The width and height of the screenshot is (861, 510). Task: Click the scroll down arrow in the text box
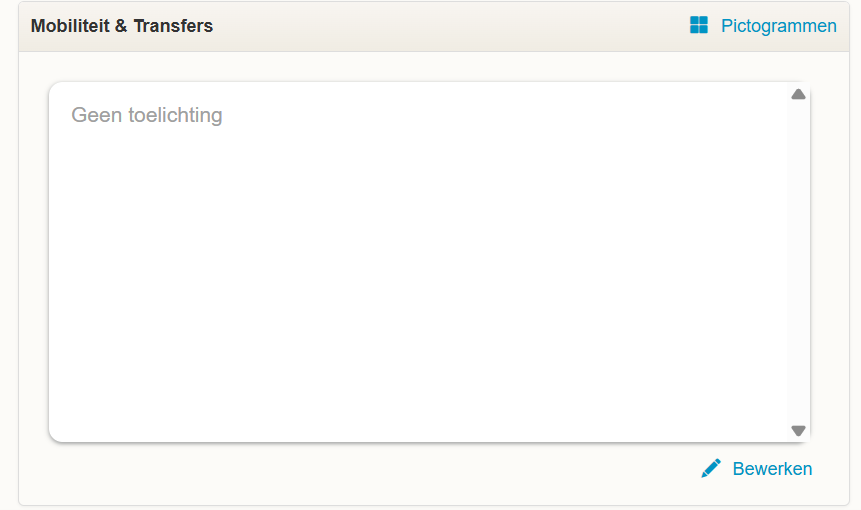coord(798,430)
